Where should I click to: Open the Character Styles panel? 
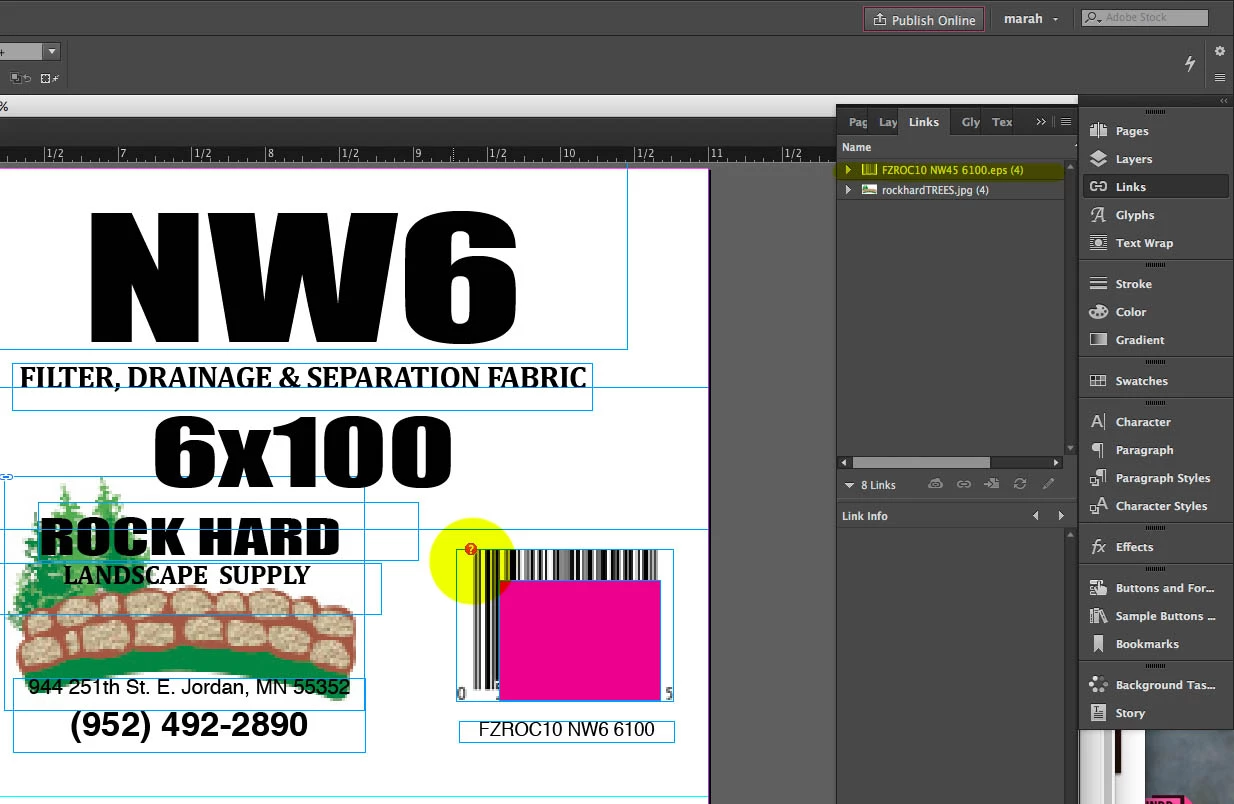click(x=1155, y=506)
